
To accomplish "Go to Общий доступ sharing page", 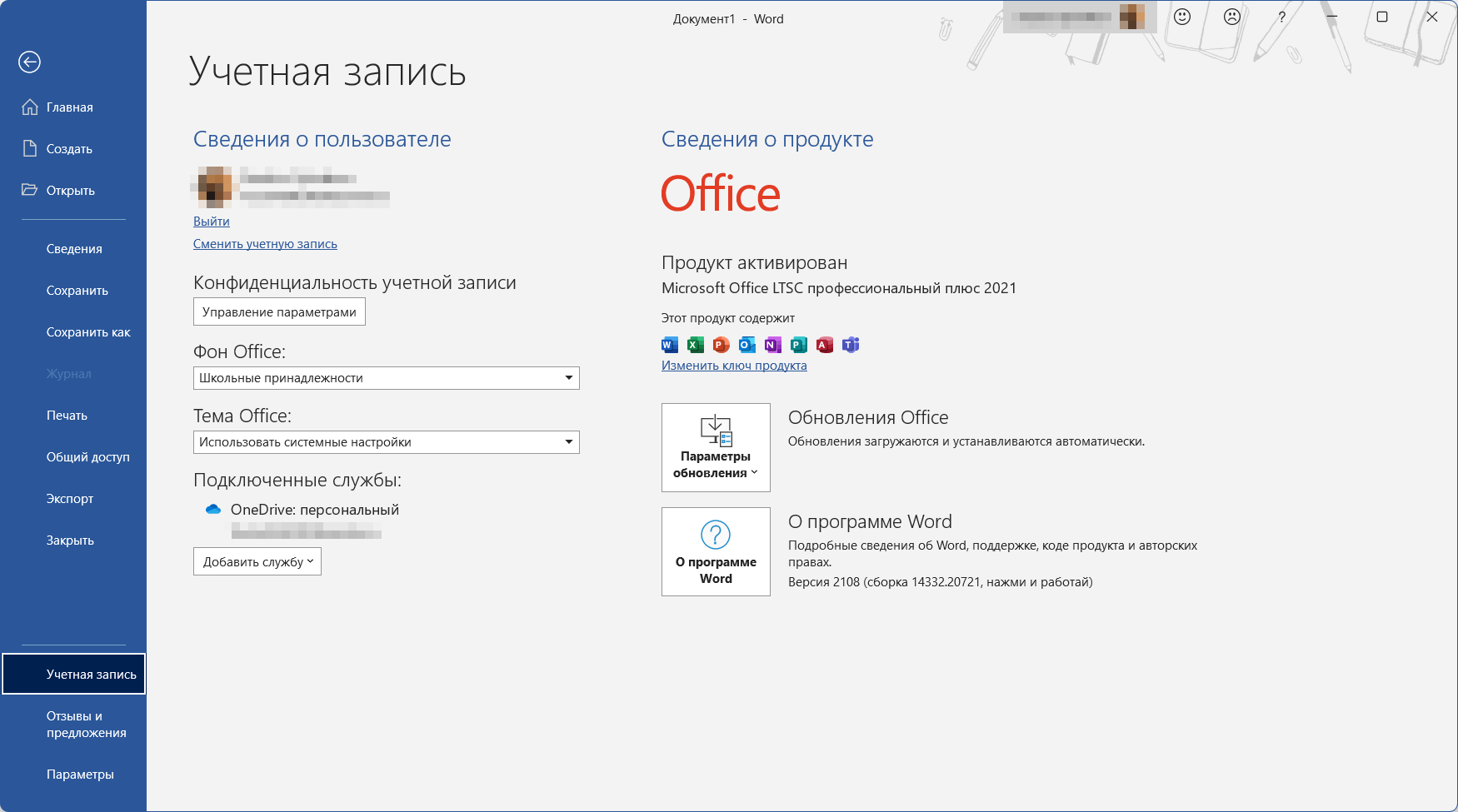I will [x=88, y=457].
